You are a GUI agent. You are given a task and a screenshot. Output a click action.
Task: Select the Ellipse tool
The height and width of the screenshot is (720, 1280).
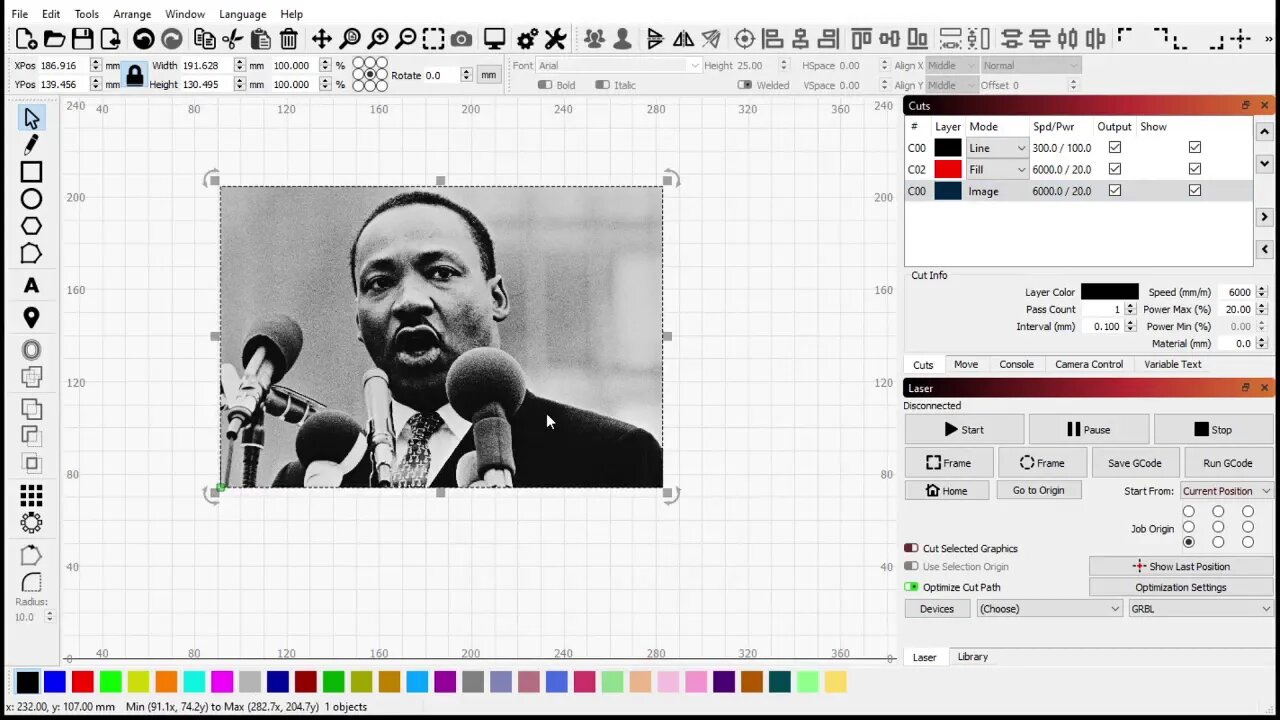click(x=31, y=199)
